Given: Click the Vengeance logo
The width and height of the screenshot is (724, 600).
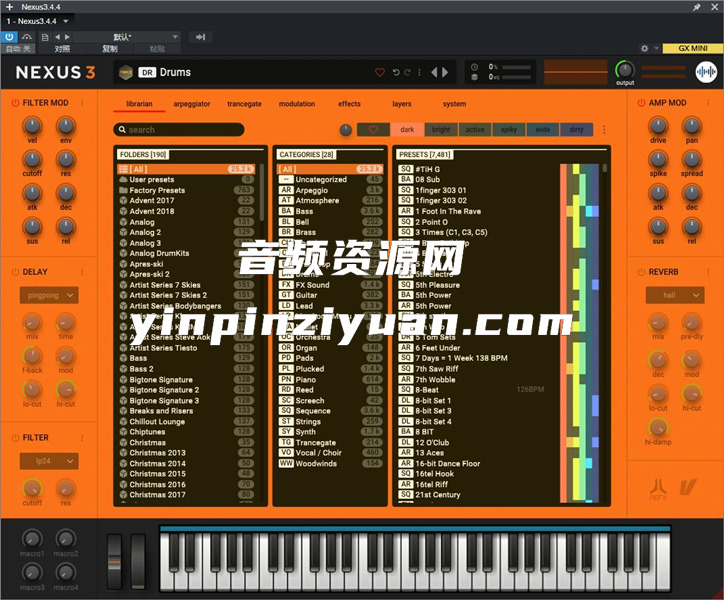Looking at the screenshot, I should pos(688,487).
